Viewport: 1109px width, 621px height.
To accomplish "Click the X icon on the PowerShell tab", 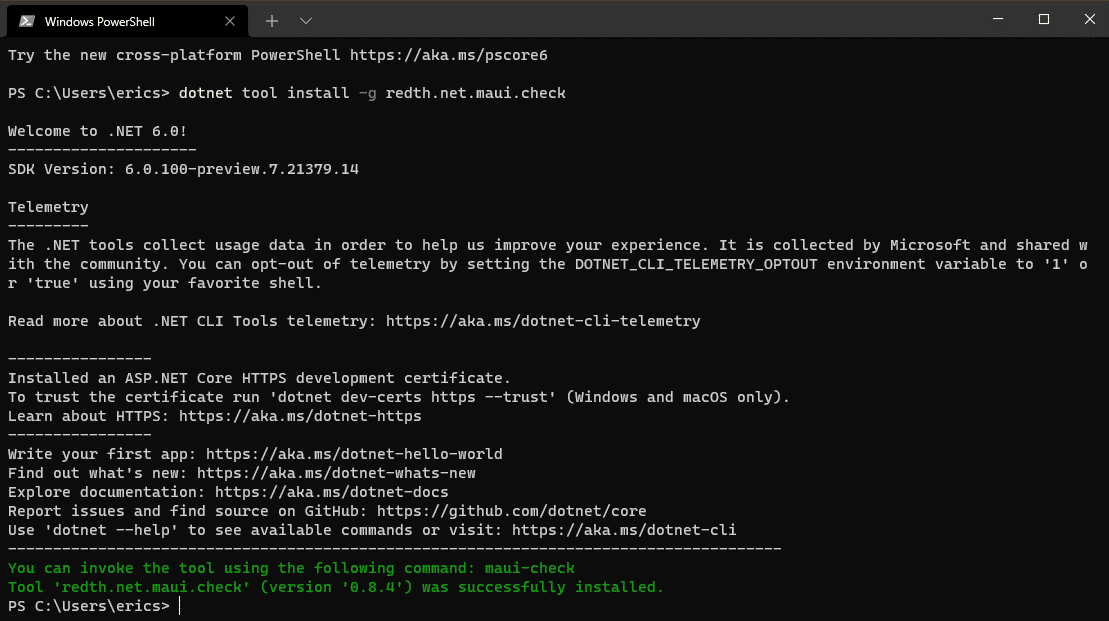I will pos(230,20).
